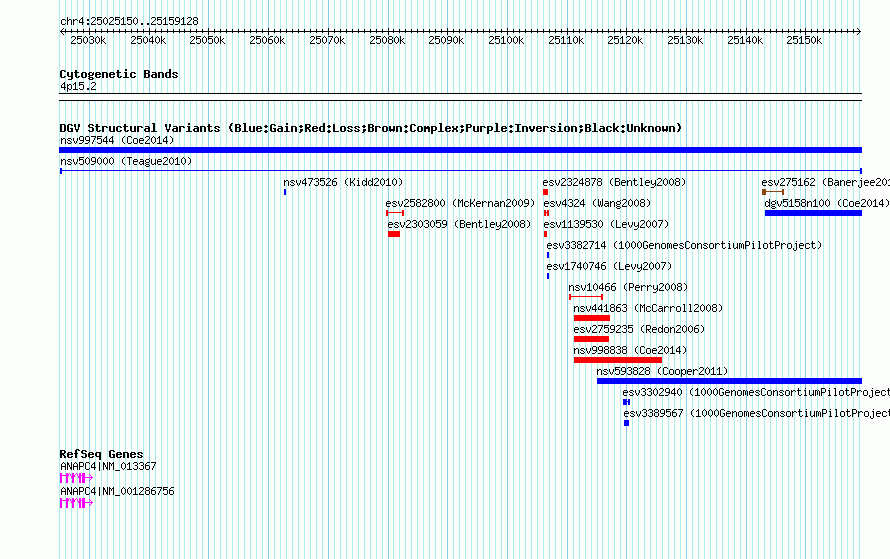Click the esv2759235 (Redon2006) label
This screenshot has width=890, height=559.
point(639,329)
